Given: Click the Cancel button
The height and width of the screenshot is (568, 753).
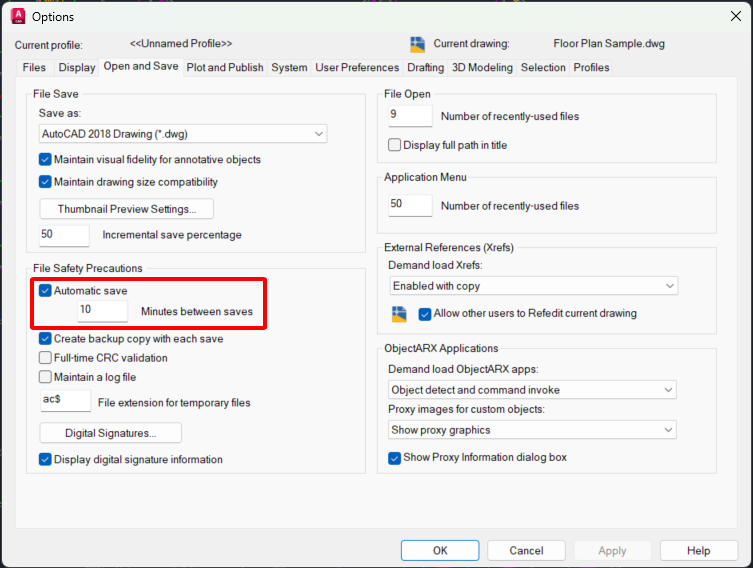Looking at the screenshot, I should click(526, 550).
